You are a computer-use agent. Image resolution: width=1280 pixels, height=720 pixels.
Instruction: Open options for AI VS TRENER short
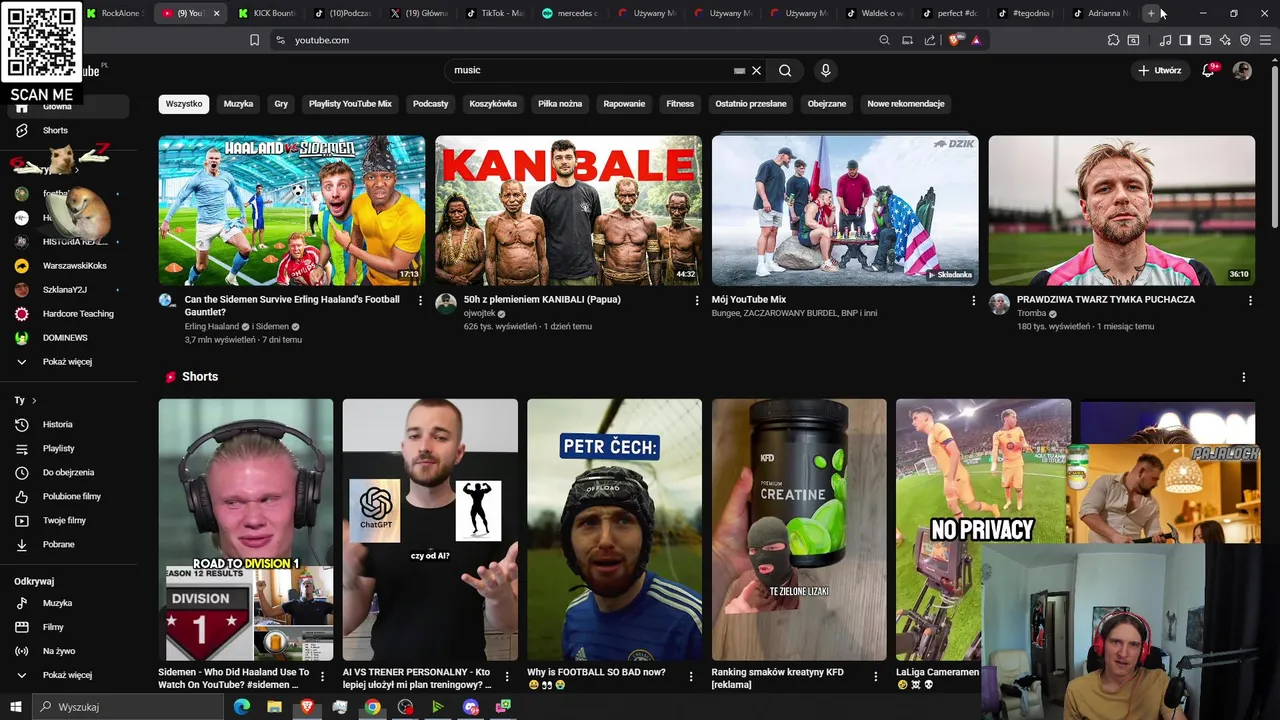coord(506,677)
